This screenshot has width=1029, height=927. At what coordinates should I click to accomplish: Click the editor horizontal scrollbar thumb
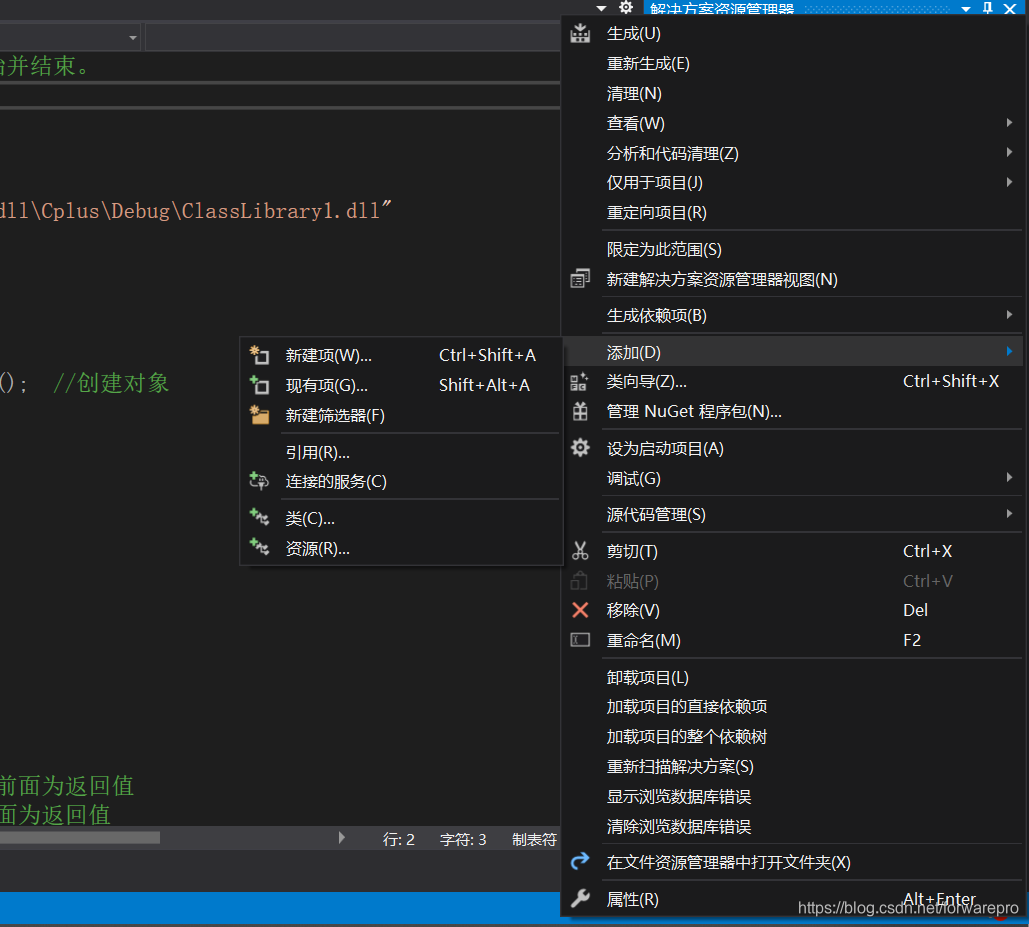tap(79, 837)
